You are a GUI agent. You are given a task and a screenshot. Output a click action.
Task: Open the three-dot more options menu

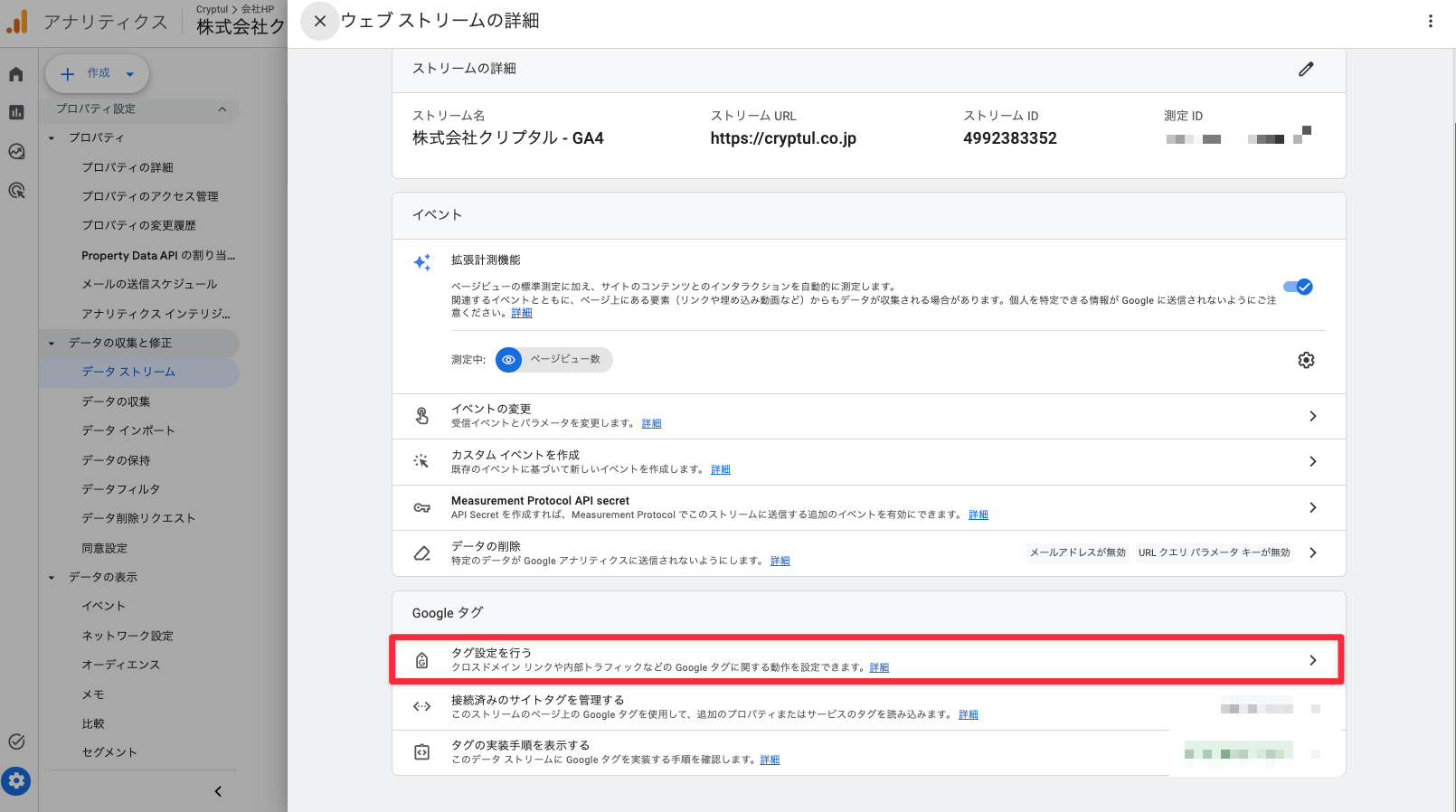pyautogui.click(x=1431, y=21)
